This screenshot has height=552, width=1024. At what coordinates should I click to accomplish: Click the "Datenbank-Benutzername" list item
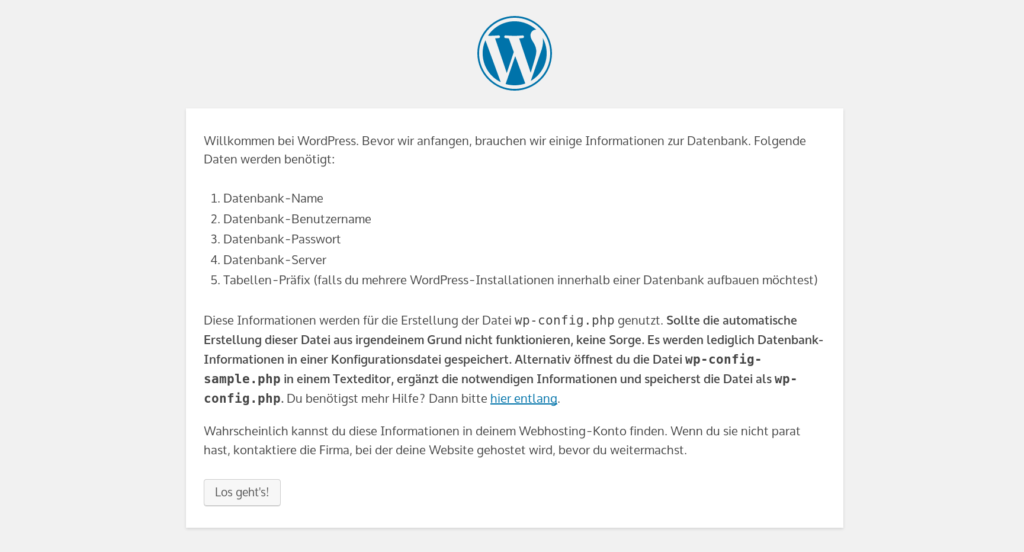(x=297, y=219)
